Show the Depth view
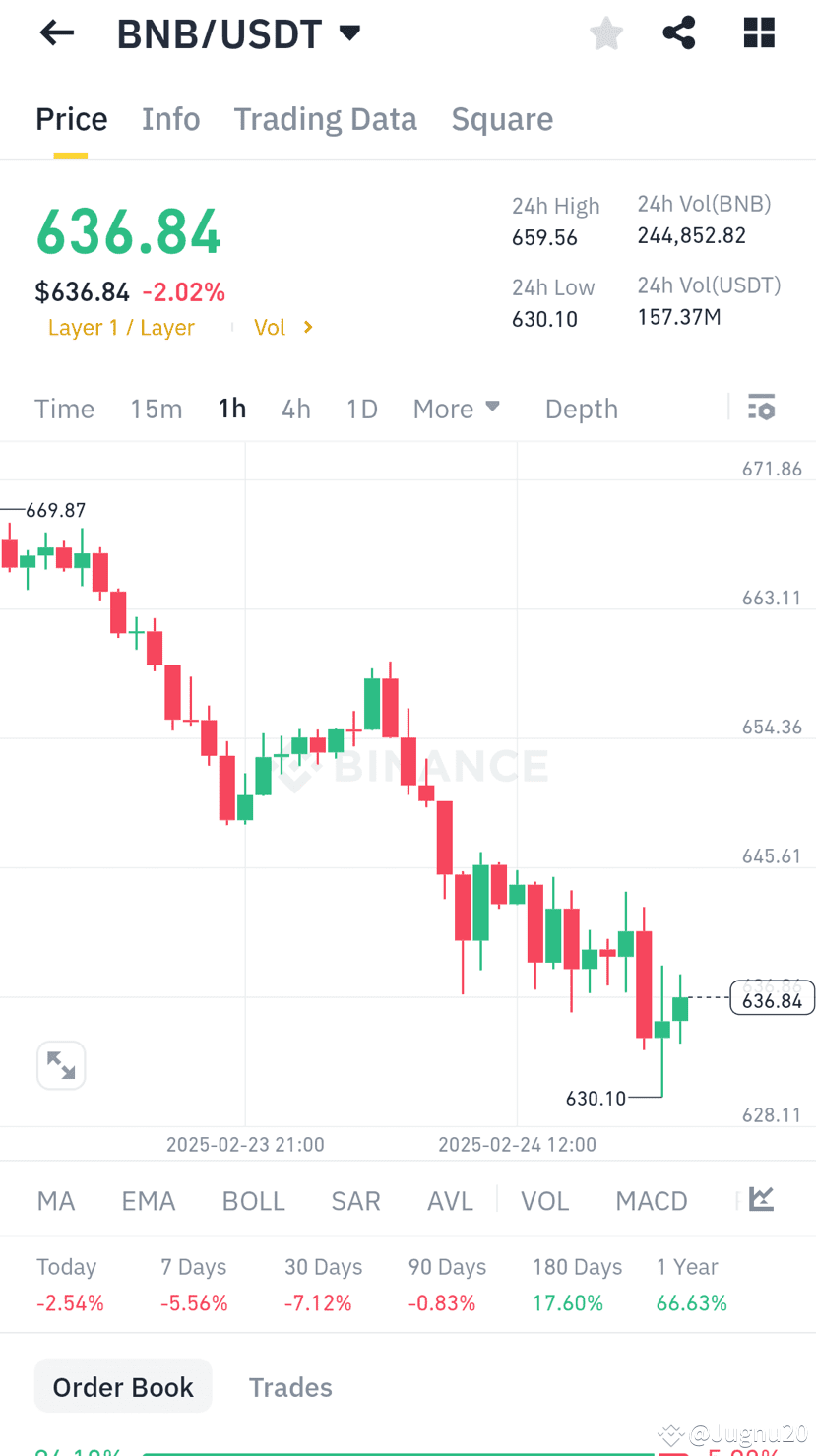Image resolution: width=816 pixels, height=1456 pixels. point(581,408)
